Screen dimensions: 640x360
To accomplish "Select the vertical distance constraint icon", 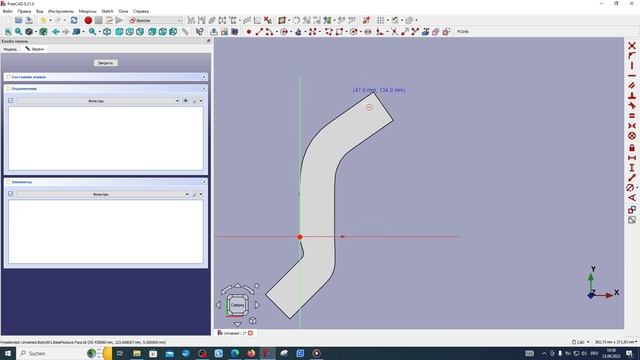I will tap(632, 167).
